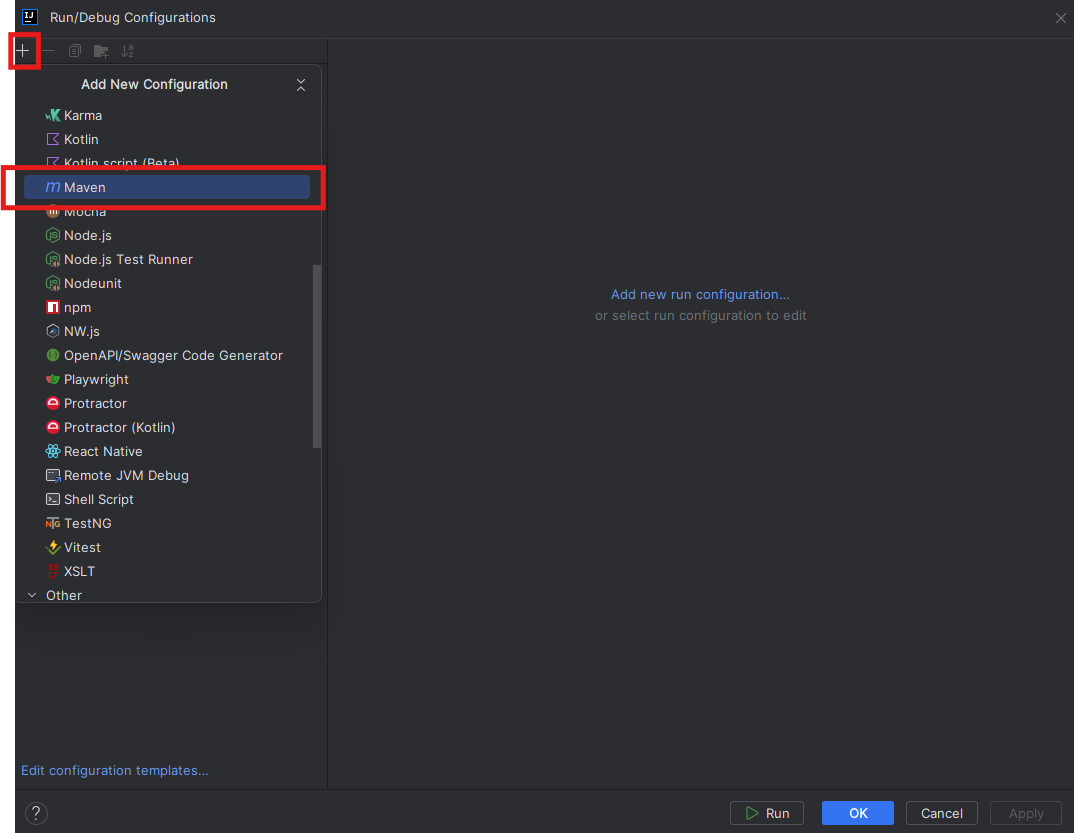Click the configuration list scrollbar
The width and height of the screenshot is (1074, 833).
(316, 356)
